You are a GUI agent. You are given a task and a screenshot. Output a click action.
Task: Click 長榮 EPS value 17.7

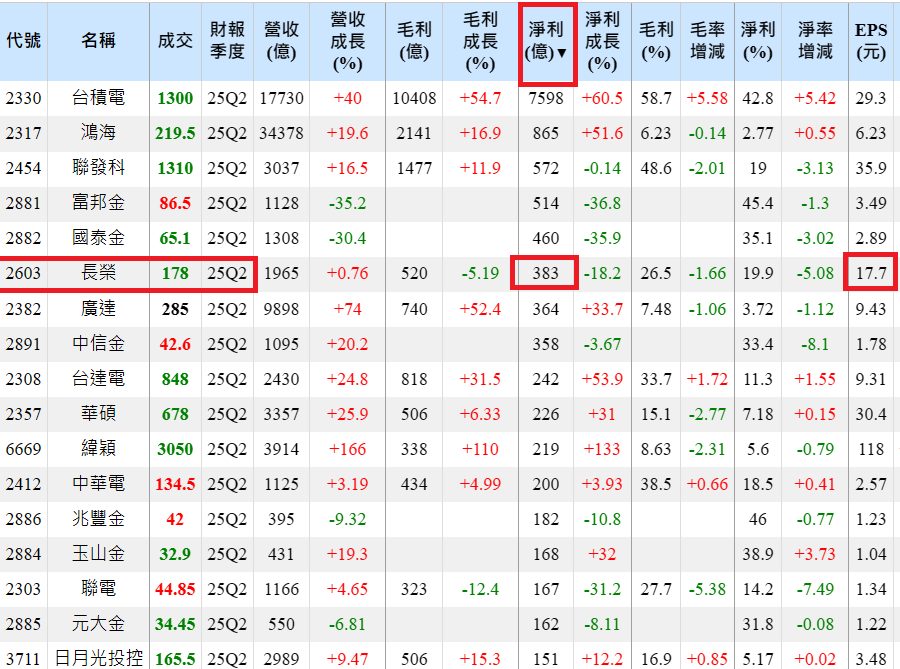tap(871, 273)
